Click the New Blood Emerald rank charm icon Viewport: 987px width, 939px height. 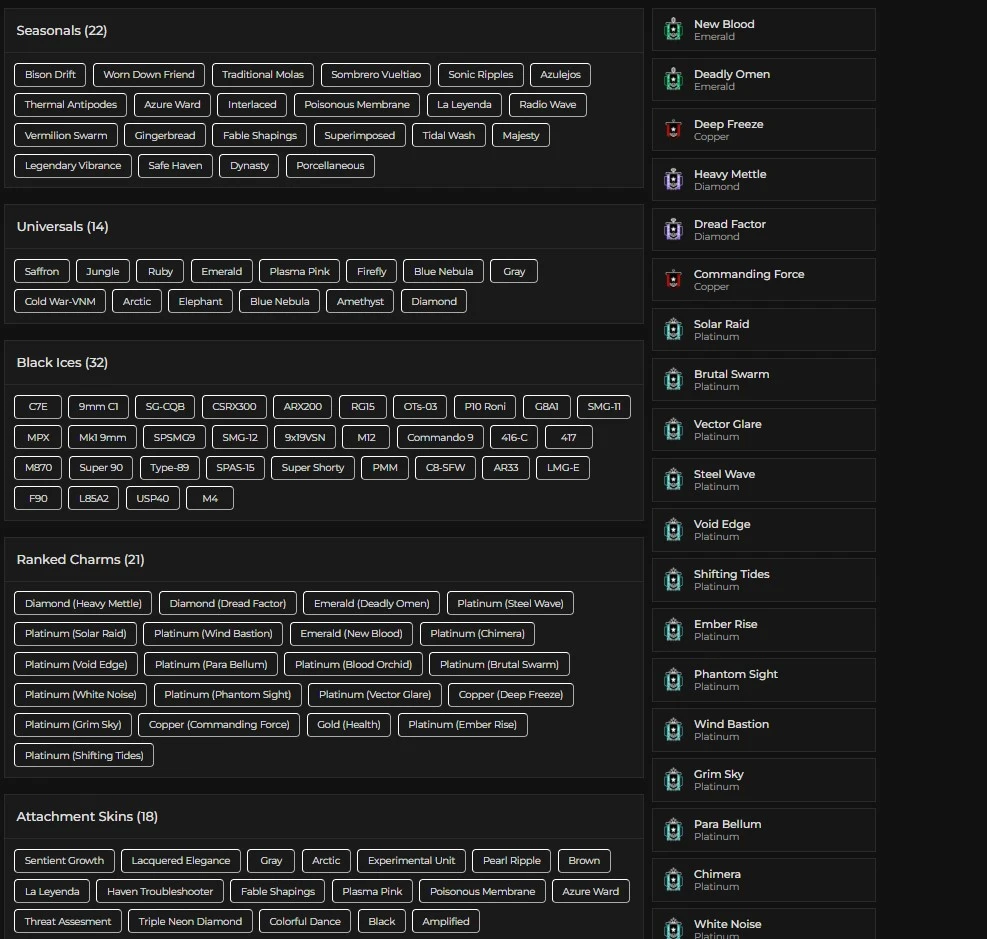pos(673,30)
